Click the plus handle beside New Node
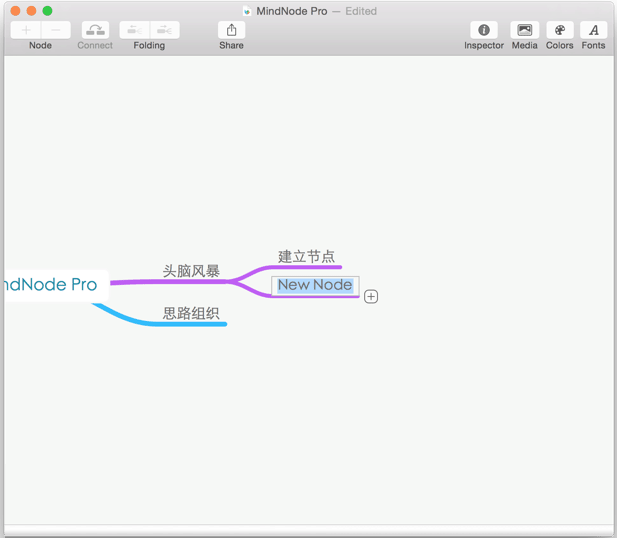Screen dimensions: 617x538 click(x=371, y=296)
